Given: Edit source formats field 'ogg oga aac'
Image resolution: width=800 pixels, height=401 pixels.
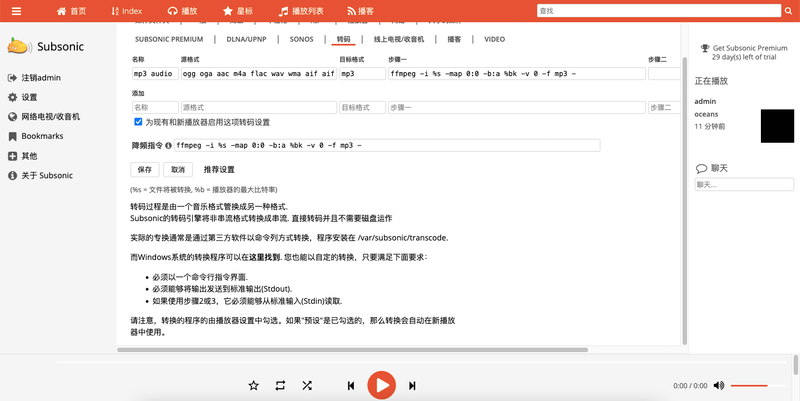Looking at the screenshot, I should click(259, 73).
